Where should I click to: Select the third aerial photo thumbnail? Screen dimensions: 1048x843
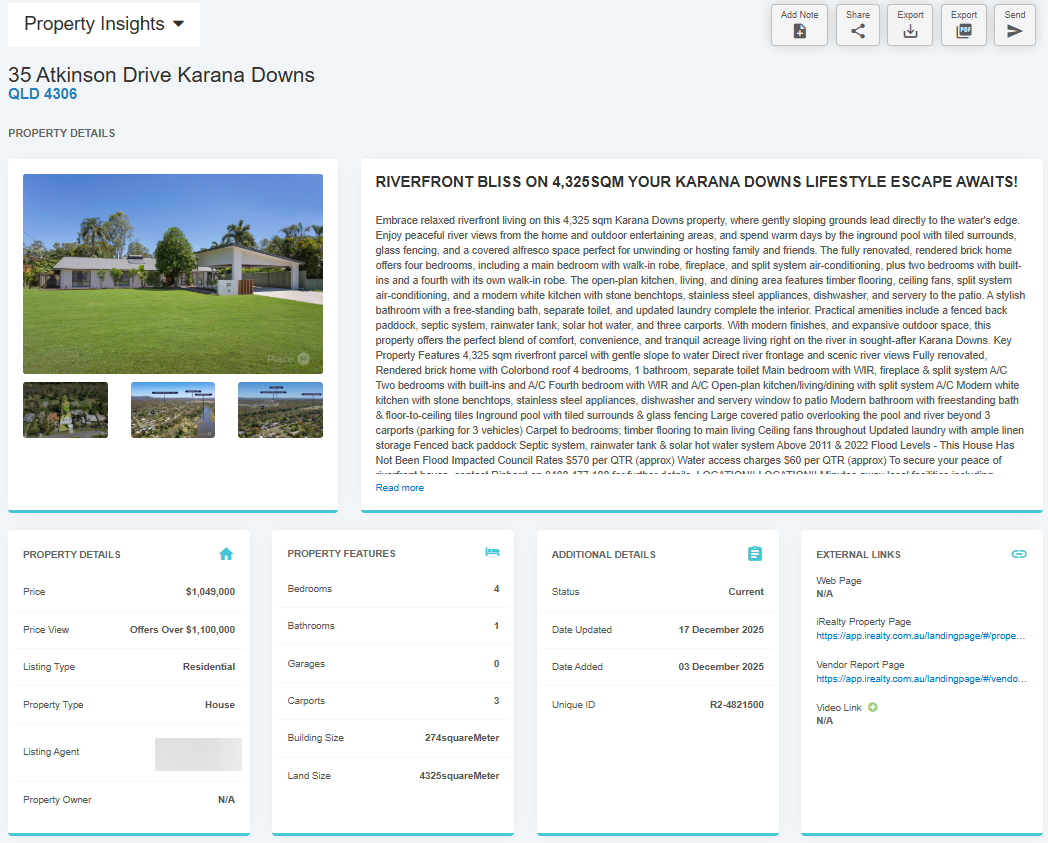click(x=280, y=410)
